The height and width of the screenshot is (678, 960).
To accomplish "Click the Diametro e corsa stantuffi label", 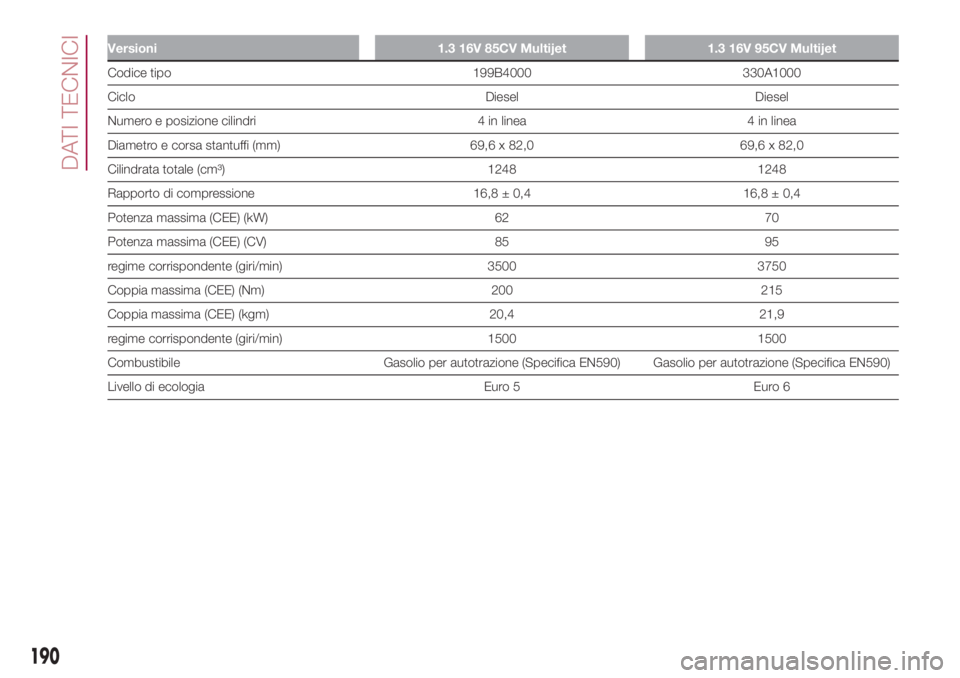I will point(194,145).
